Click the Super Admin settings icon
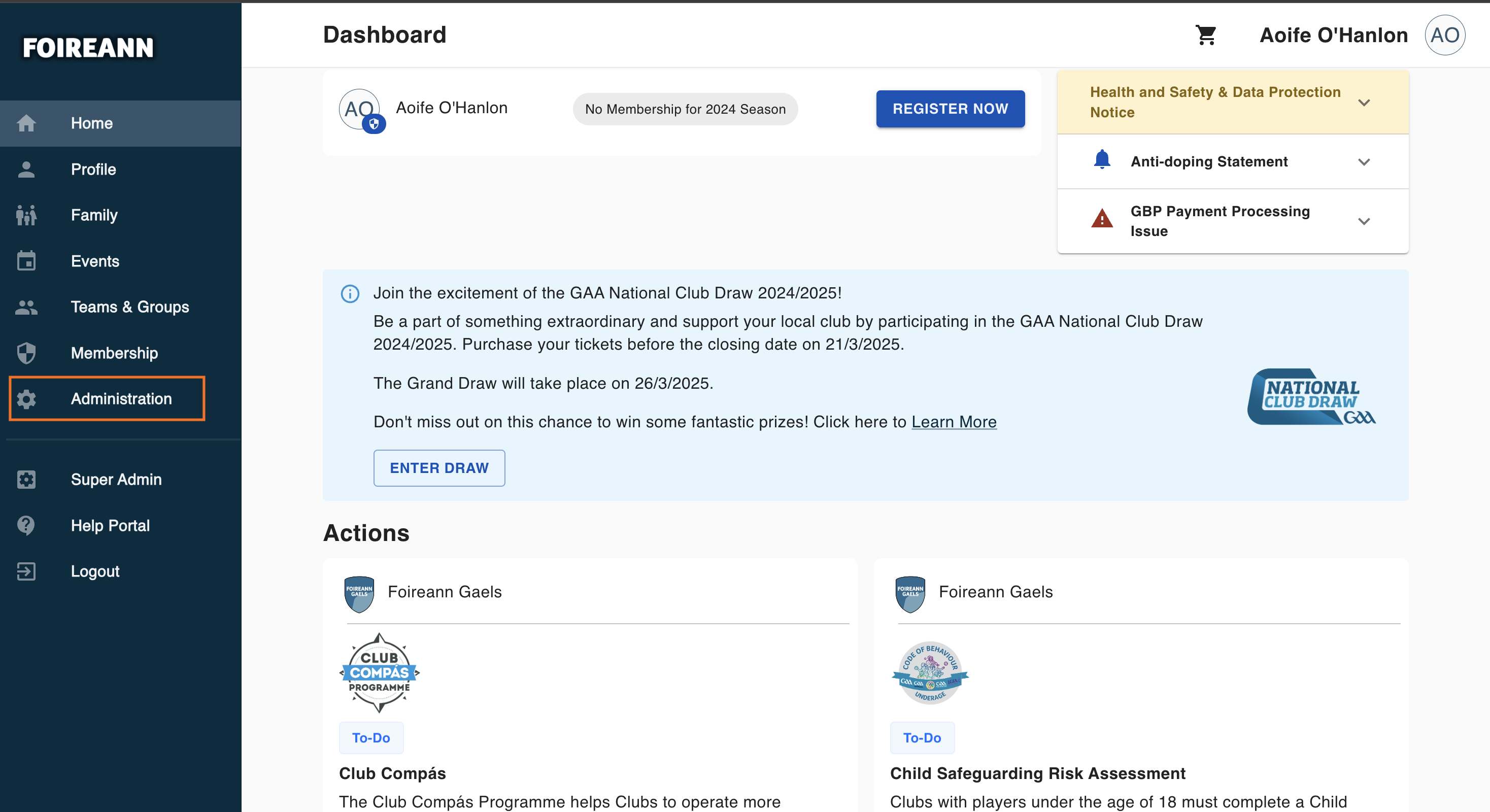 coord(26,480)
